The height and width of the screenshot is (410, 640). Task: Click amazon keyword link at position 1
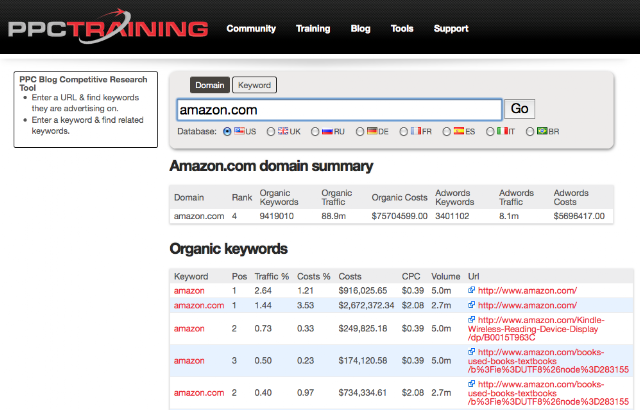(x=189, y=290)
